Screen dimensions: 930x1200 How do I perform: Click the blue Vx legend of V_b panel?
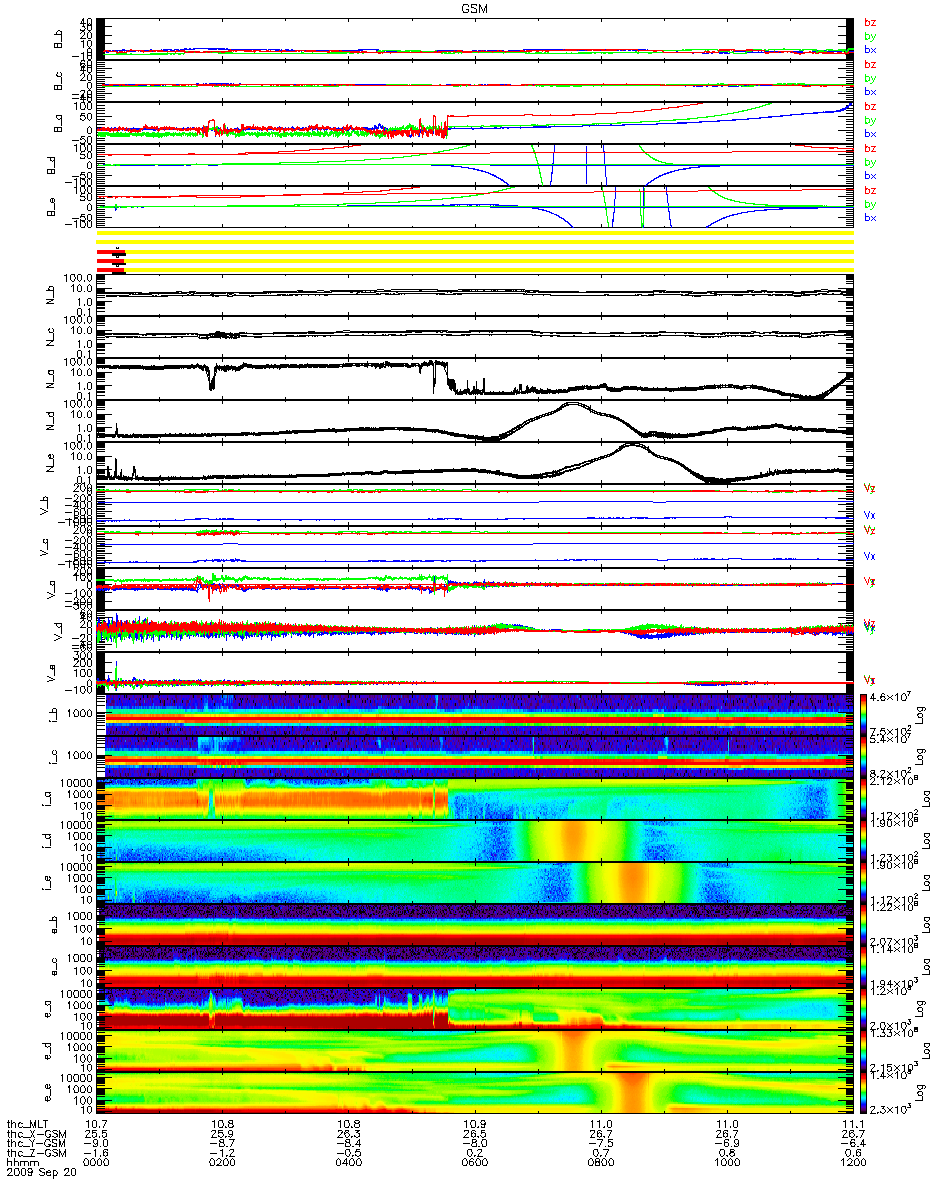pos(870,516)
